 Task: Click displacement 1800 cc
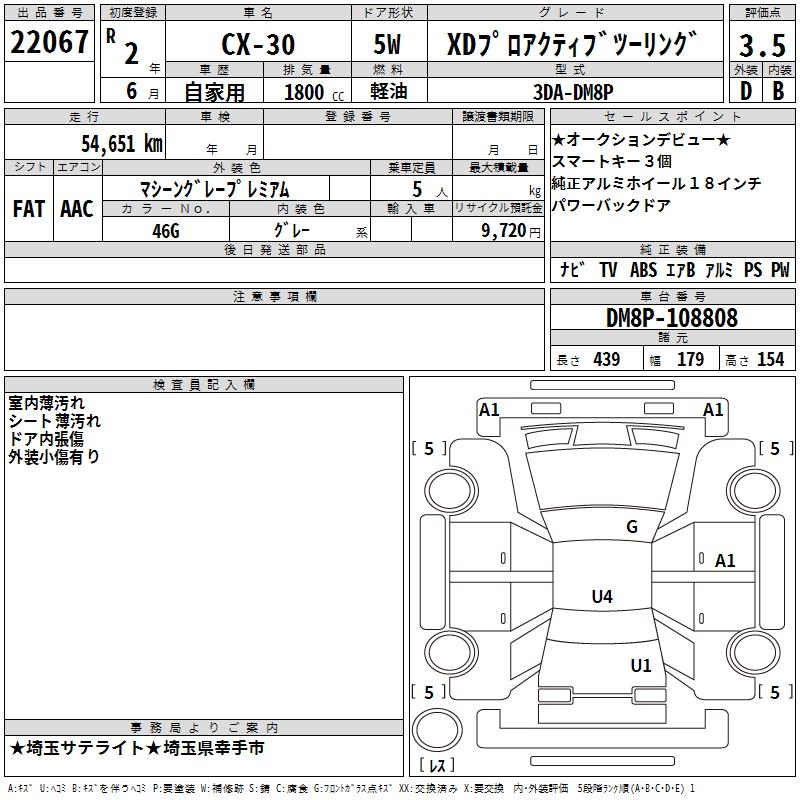[314, 92]
